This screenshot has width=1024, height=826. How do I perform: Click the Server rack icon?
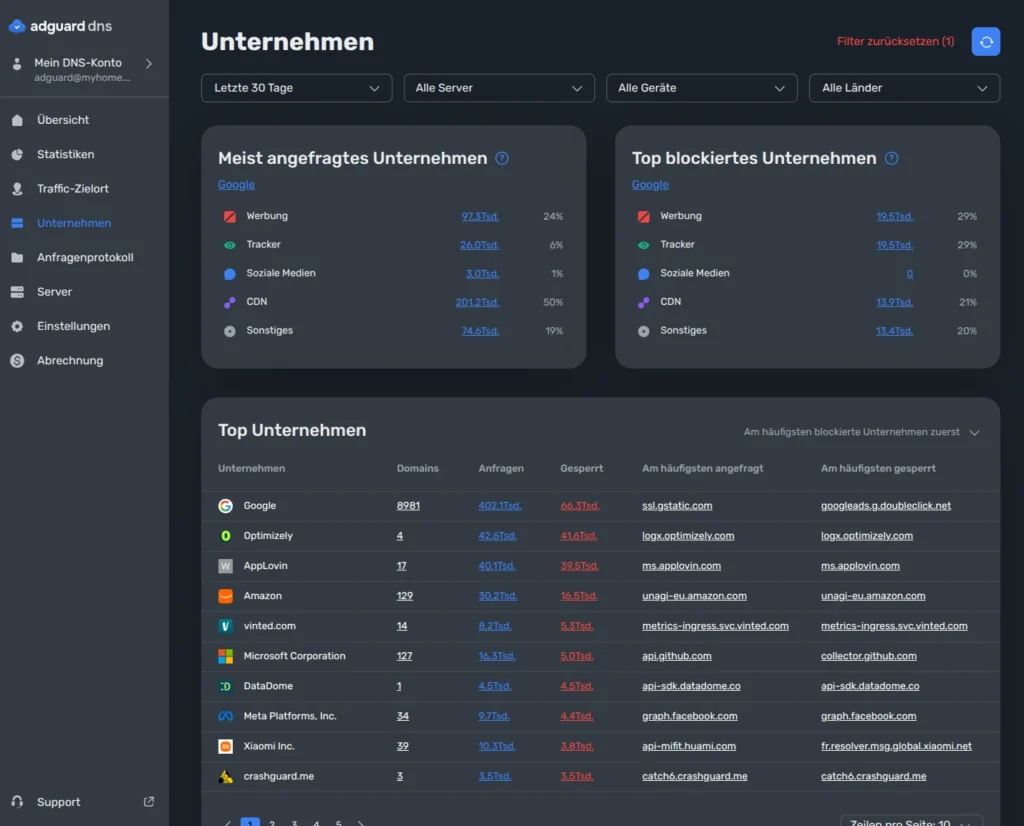[x=18, y=292]
